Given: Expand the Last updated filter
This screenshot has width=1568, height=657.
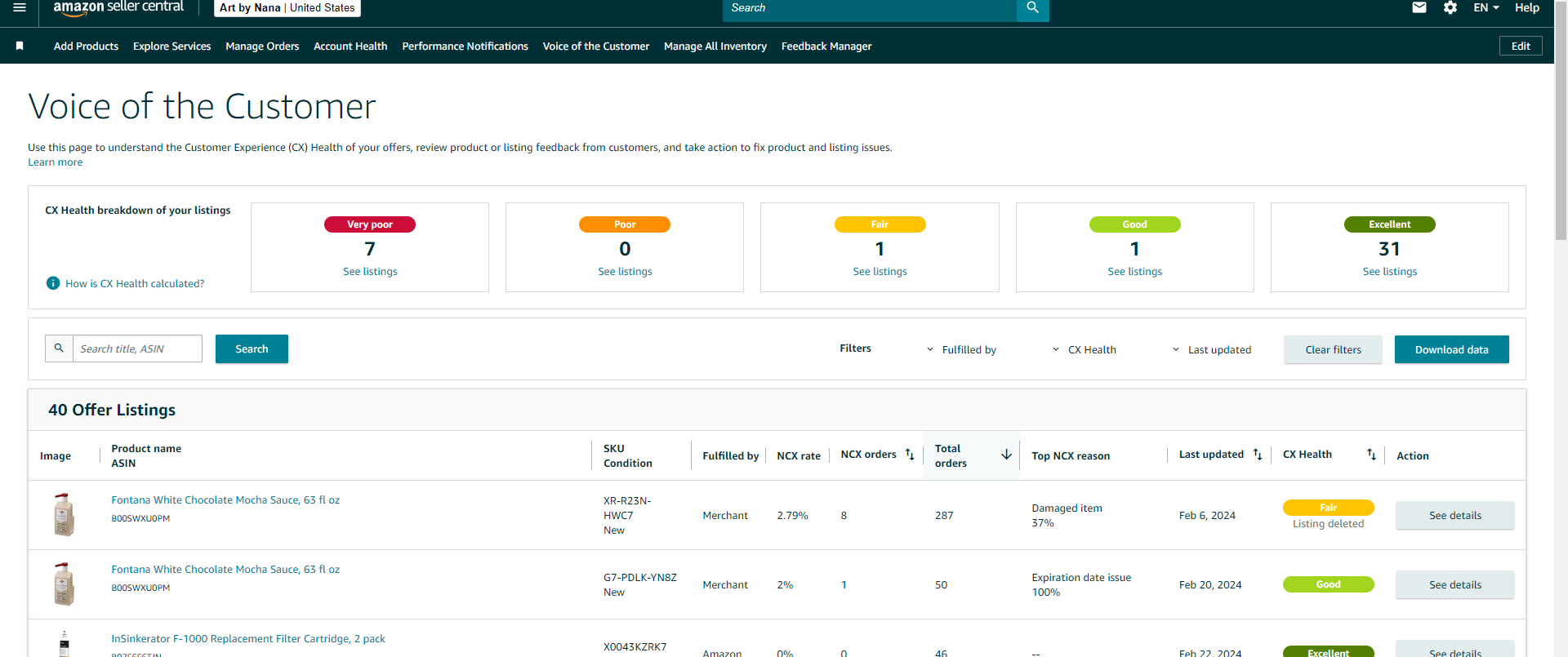Looking at the screenshot, I should [1211, 349].
